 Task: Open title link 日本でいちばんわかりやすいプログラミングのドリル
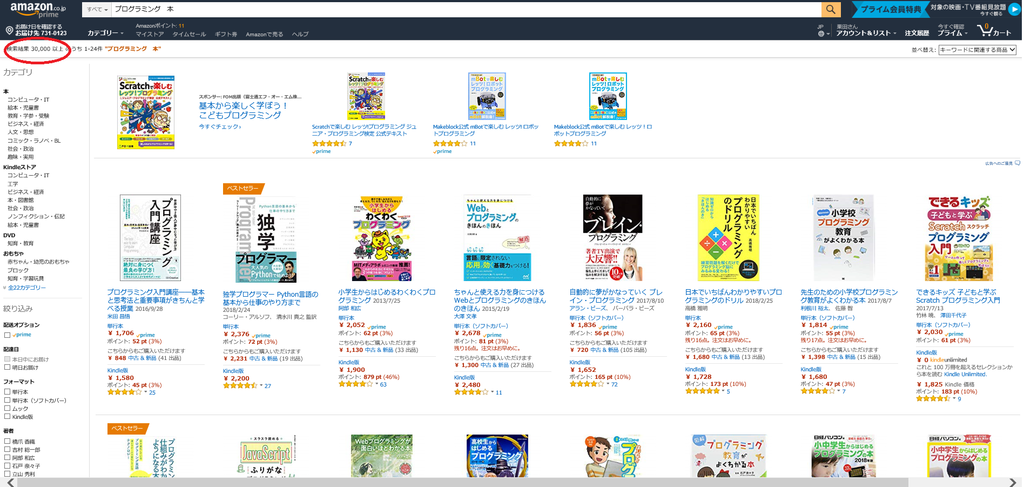[x=733, y=295]
